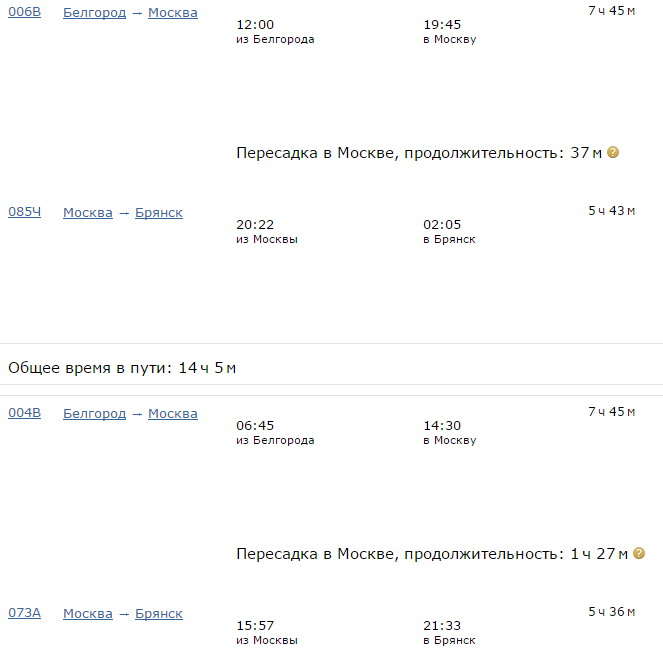
Task: Click the total travel time 14 ч 5 м text
Action: click(207, 368)
